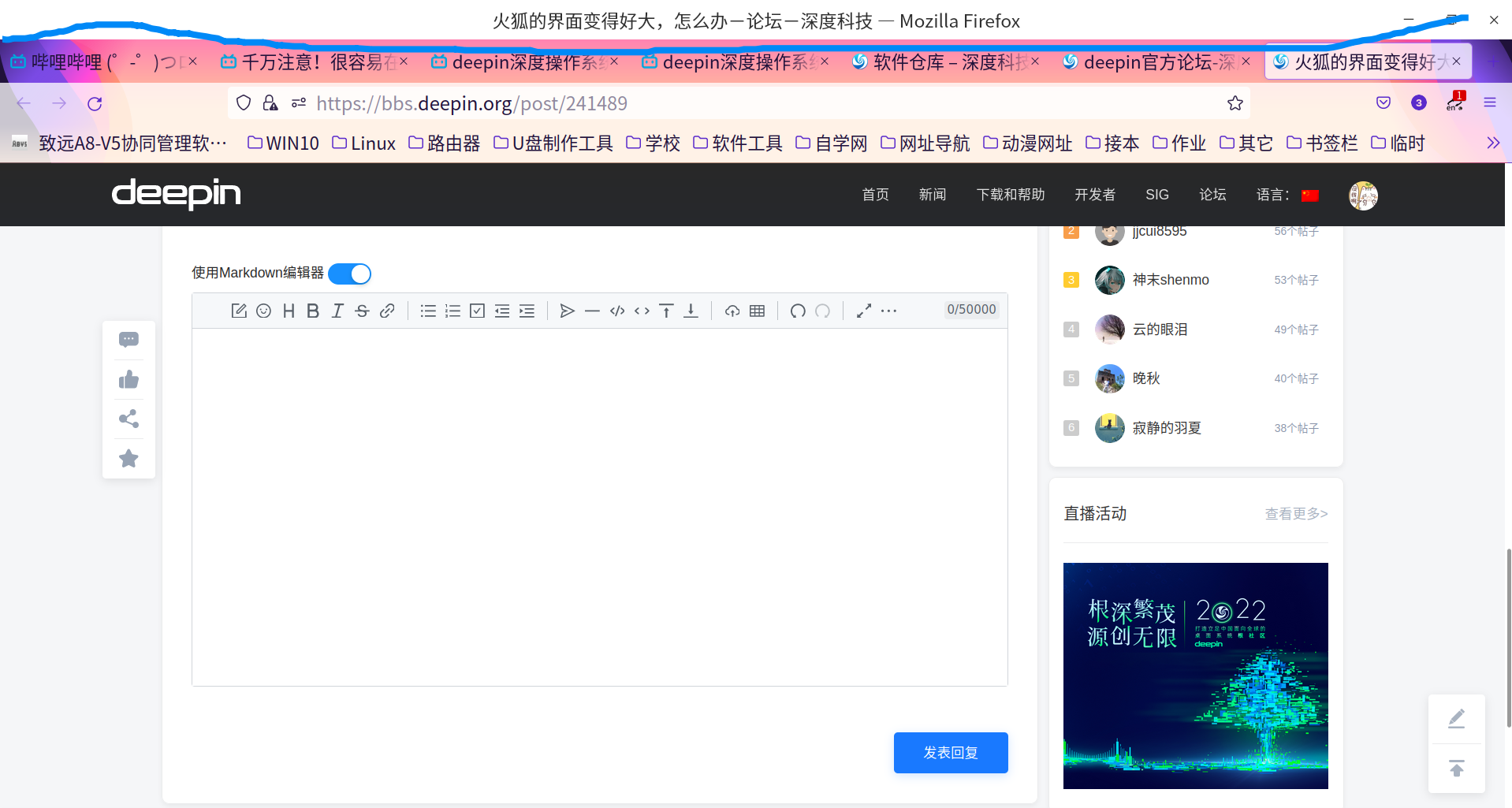
Task: Toggle off the Markdown editor switch
Action: (349, 274)
